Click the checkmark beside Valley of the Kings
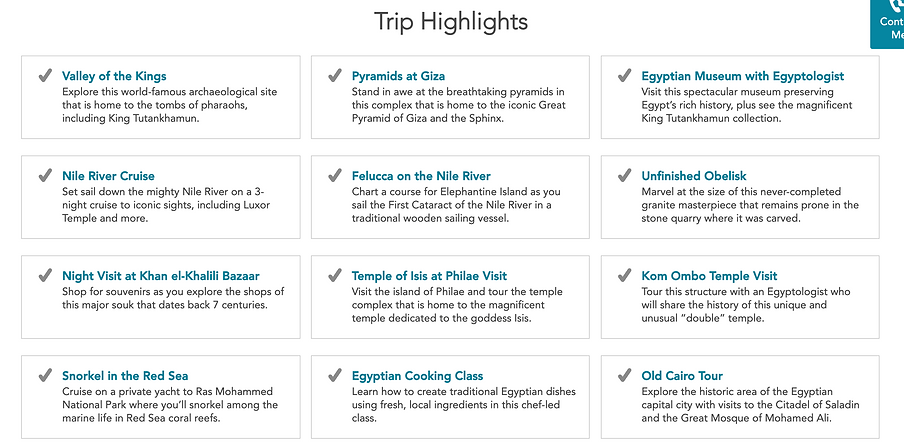Viewport: 904px width, 443px height. pos(45,76)
